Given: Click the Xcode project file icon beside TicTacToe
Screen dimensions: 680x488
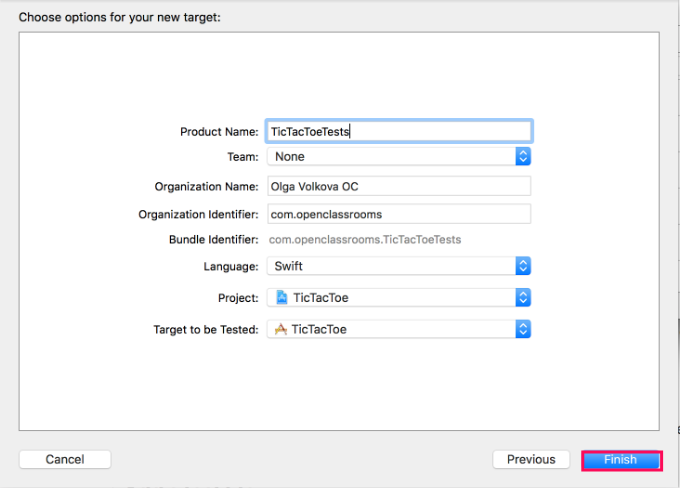Looking at the screenshot, I should point(282,298).
